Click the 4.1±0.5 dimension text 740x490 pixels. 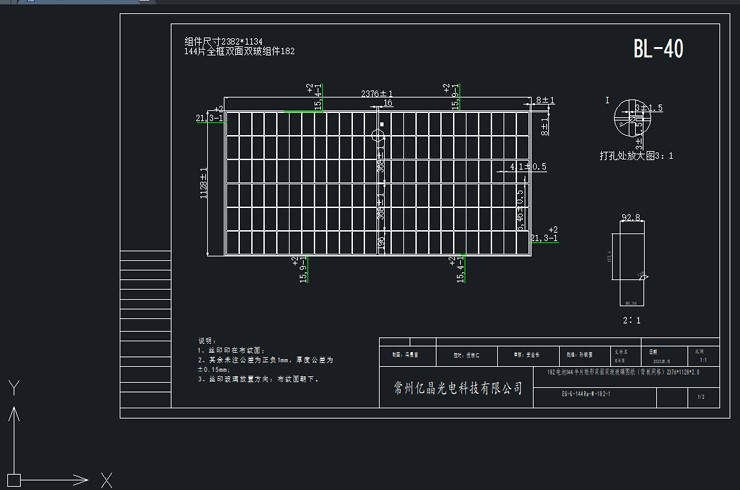528,166
